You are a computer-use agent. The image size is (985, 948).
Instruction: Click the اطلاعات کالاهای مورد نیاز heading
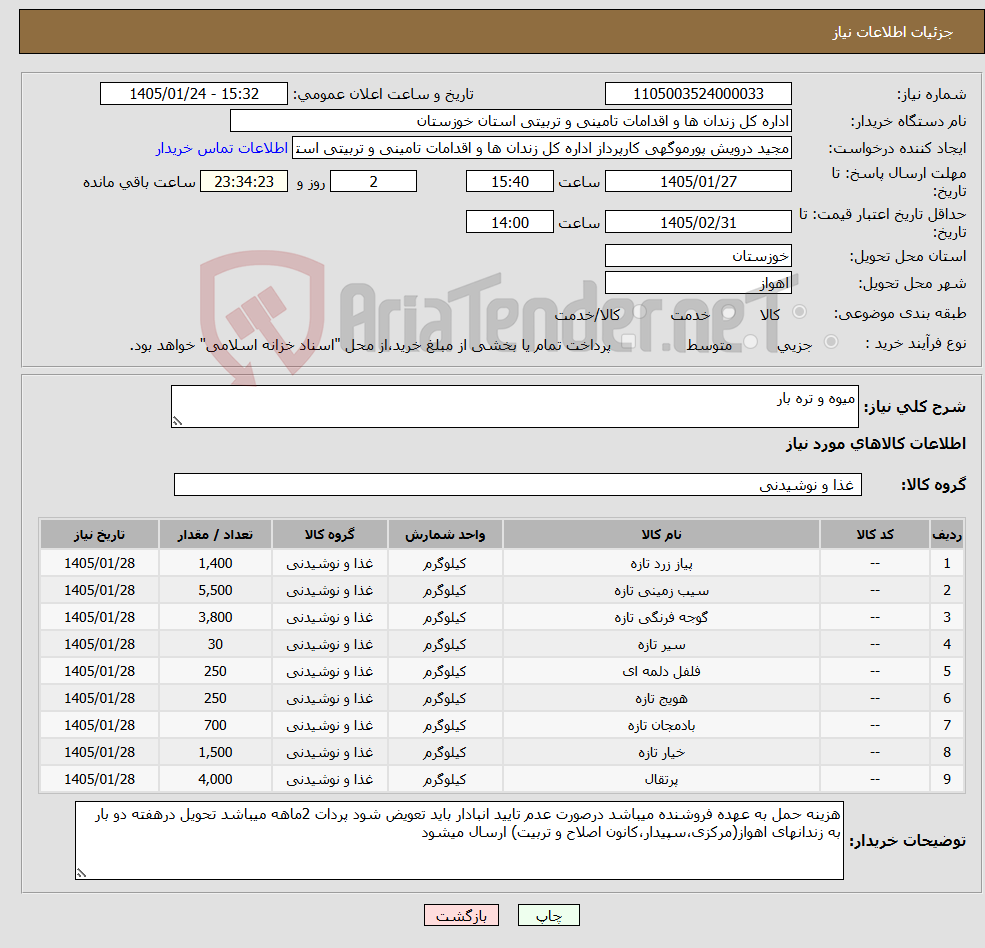coord(876,444)
